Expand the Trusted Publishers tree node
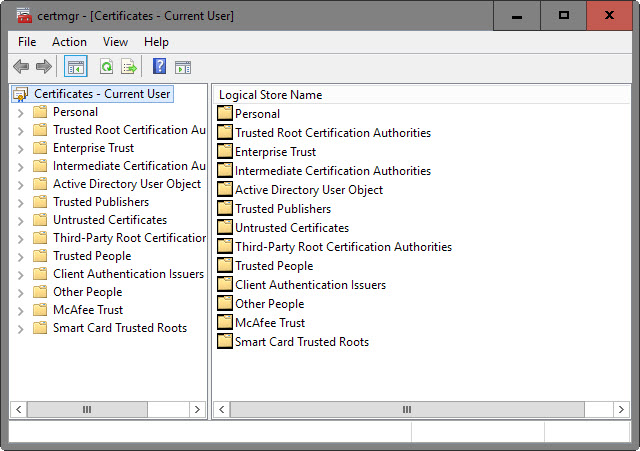 (20, 203)
